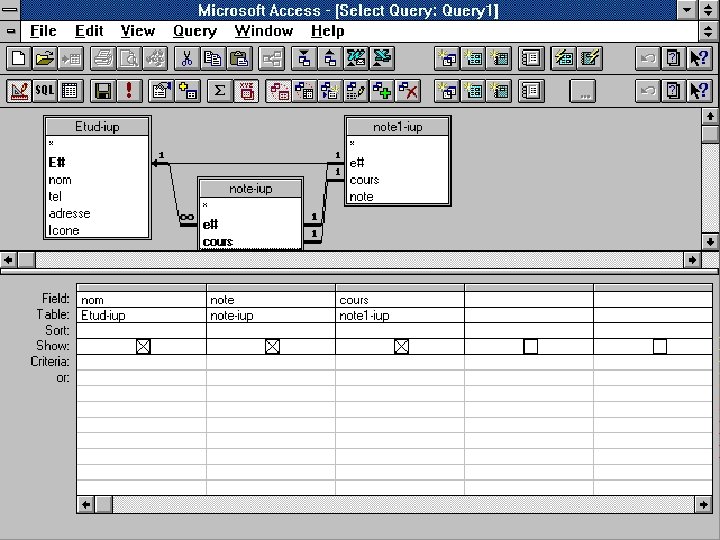Click Table cell showing note1-iup

(x=400, y=315)
